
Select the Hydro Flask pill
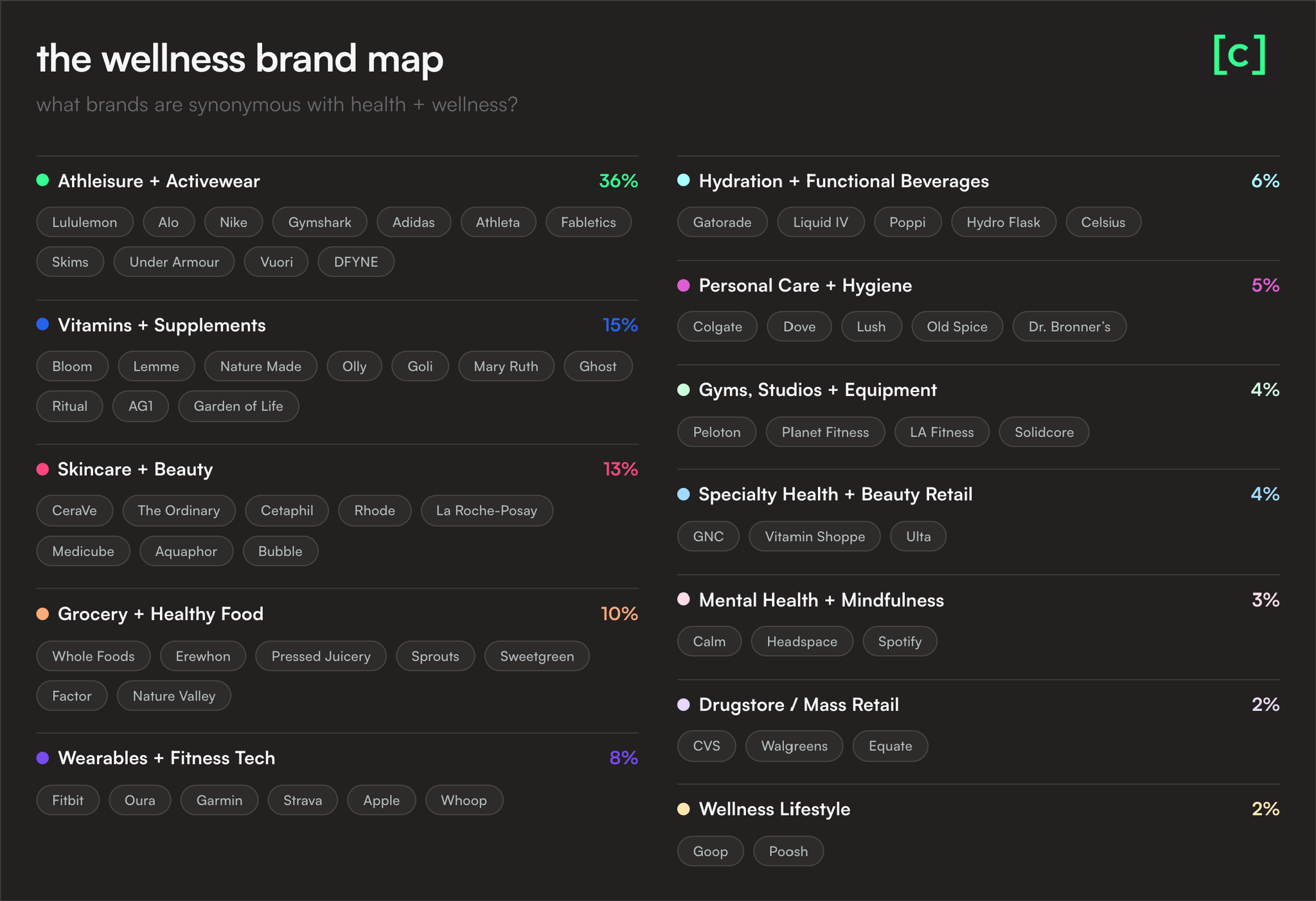point(1004,222)
